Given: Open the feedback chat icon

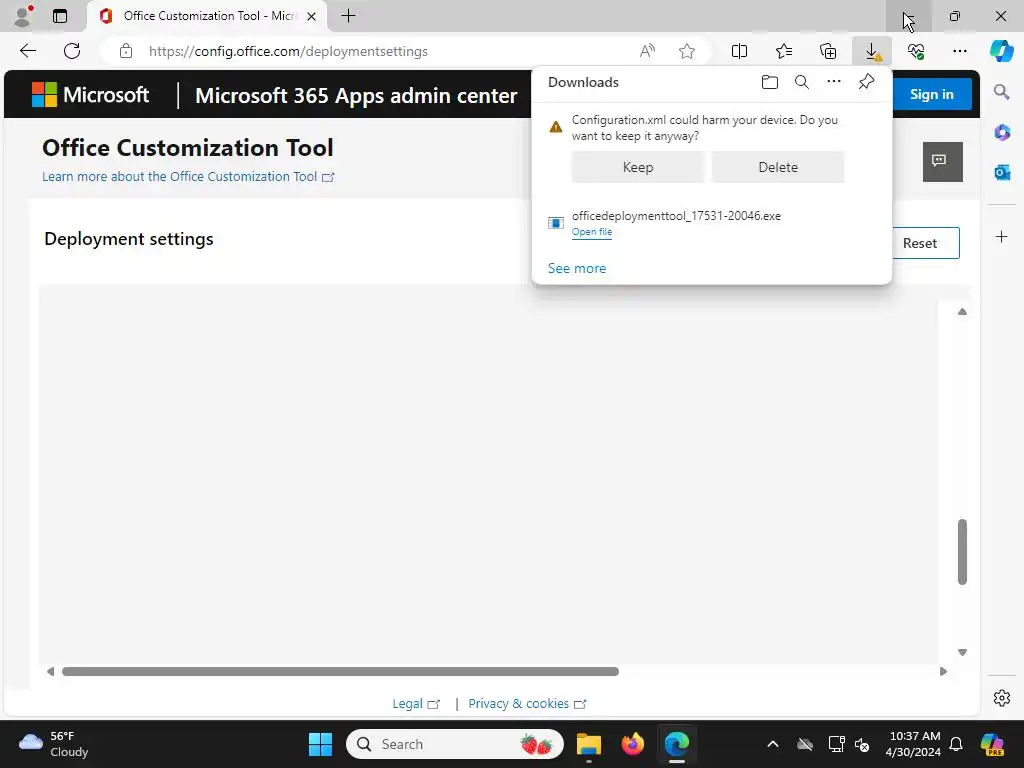Looking at the screenshot, I should click(942, 161).
